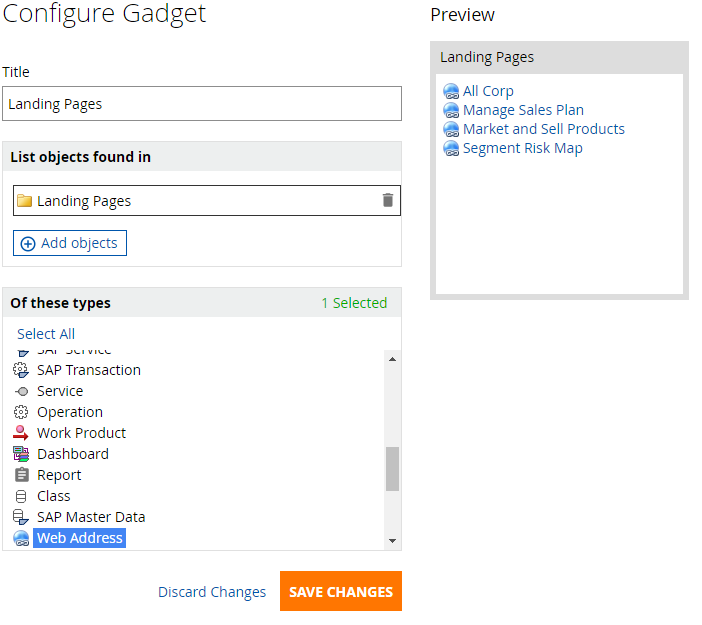
Task: Select the Operation object type
Action: (x=69, y=412)
